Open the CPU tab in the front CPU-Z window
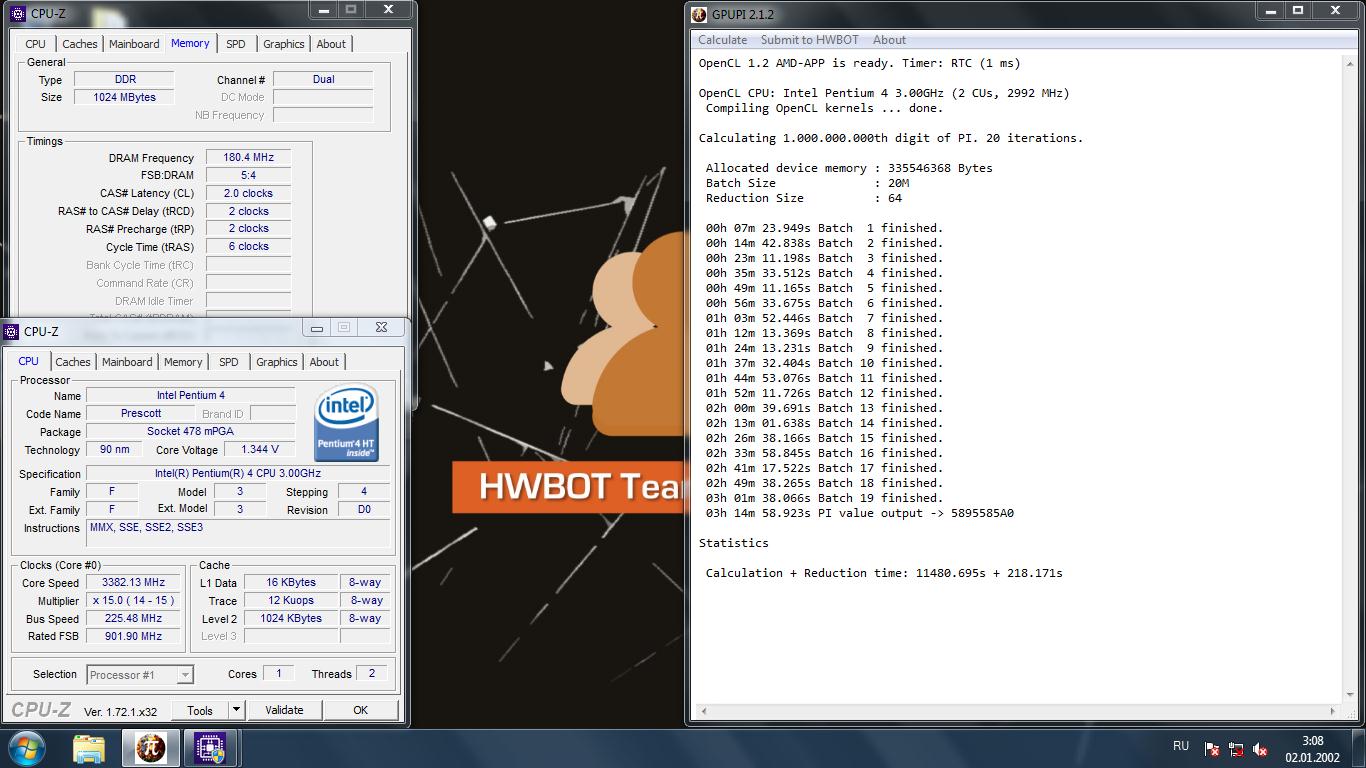Image resolution: width=1366 pixels, height=768 pixels. pos(29,362)
